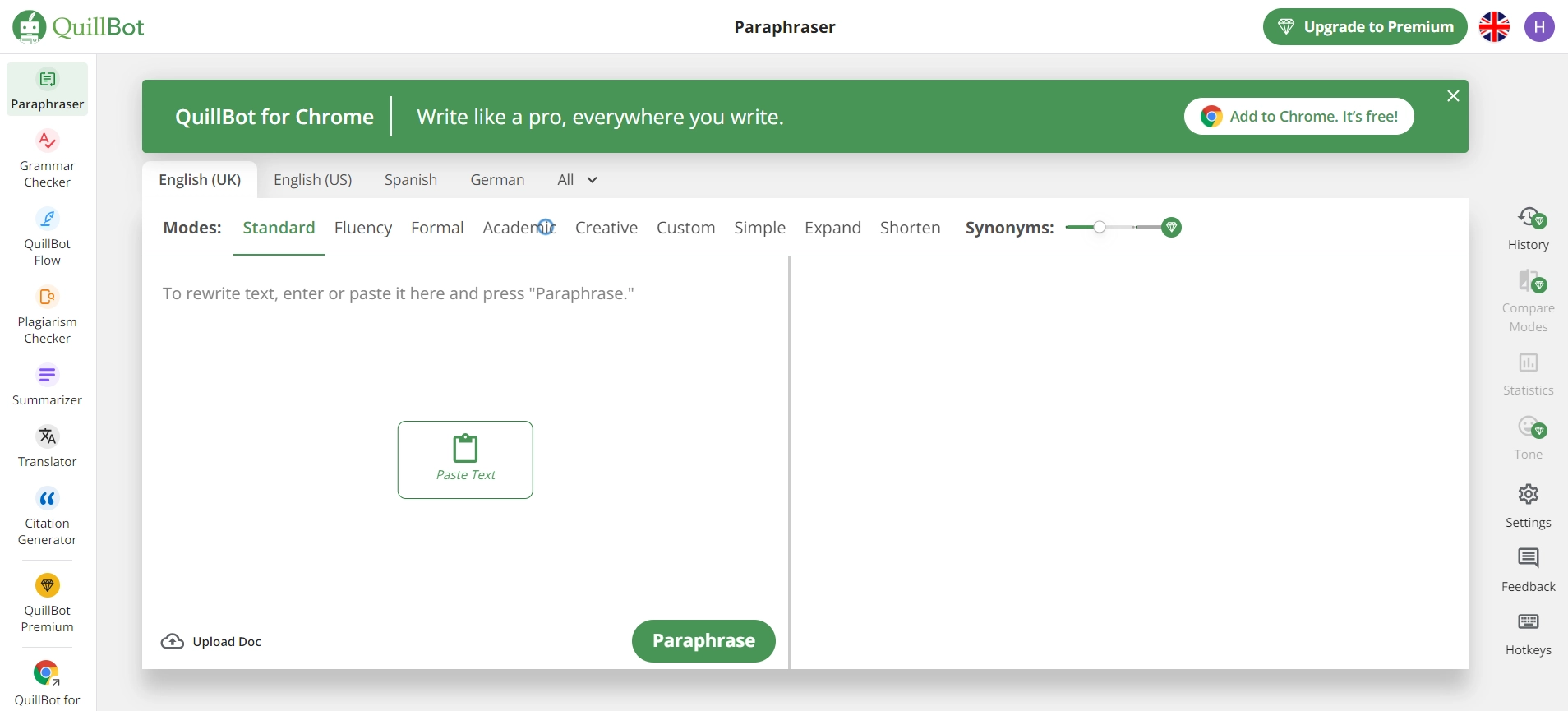The width and height of the screenshot is (1568, 711).
Task: Click Upgrade to Premium button
Action: tap(1365, 27)
